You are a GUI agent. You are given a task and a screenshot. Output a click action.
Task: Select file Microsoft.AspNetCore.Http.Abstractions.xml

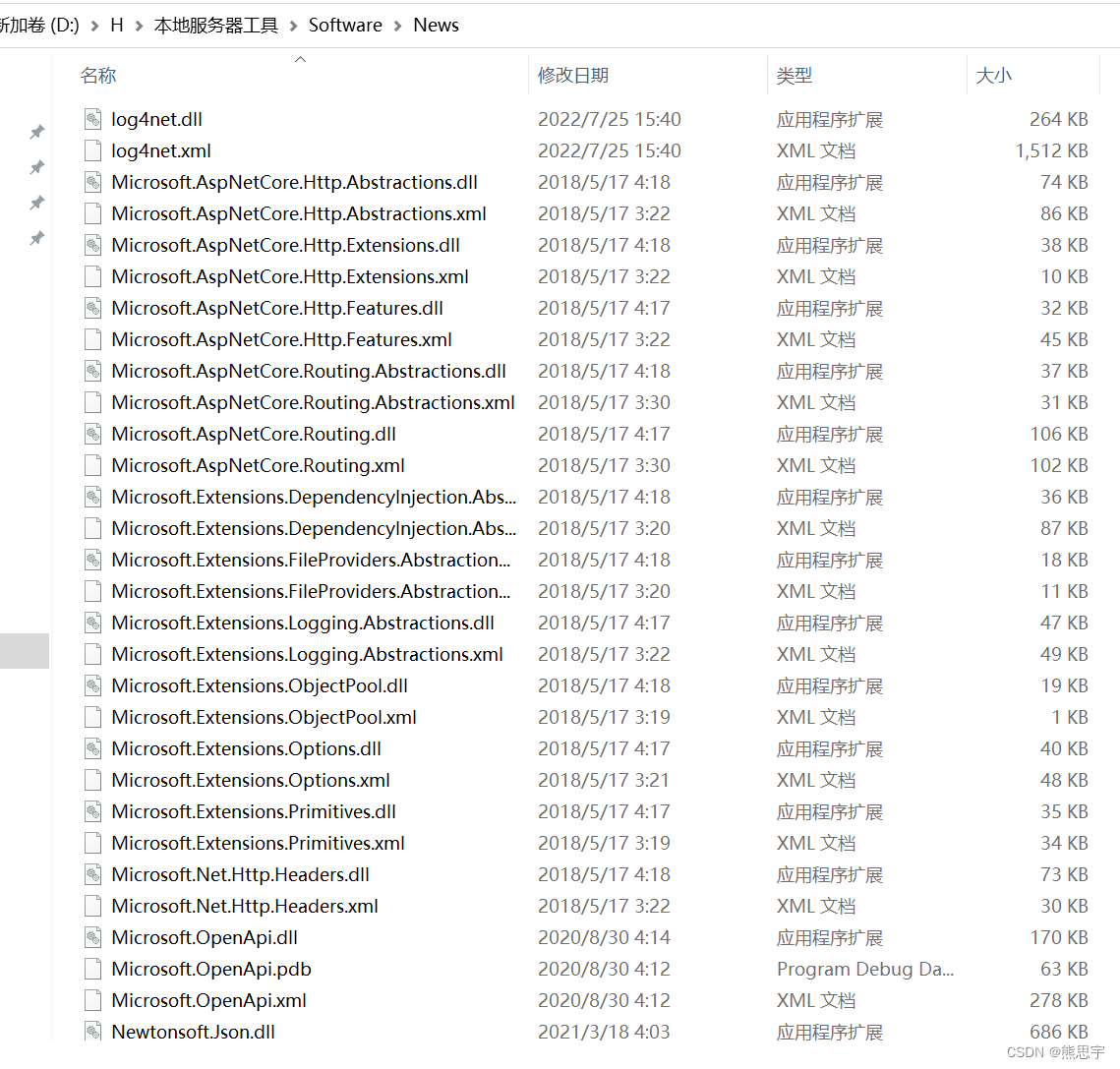tap(299, 213)
